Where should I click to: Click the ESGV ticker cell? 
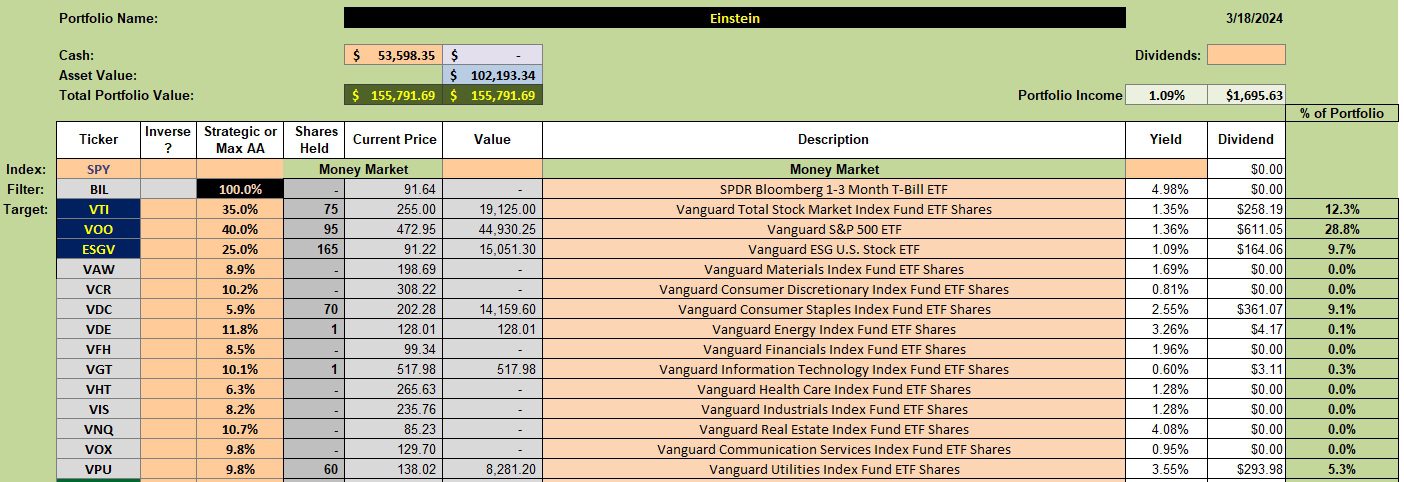98,250
